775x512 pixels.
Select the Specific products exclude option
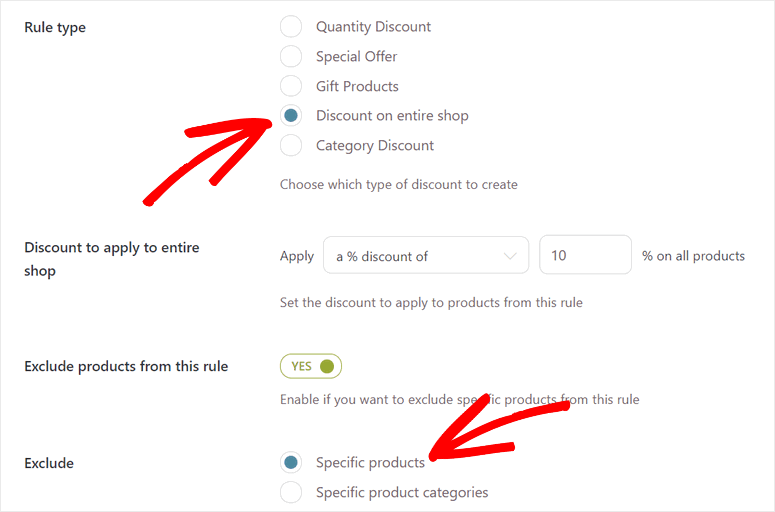(x=291, y=462)
